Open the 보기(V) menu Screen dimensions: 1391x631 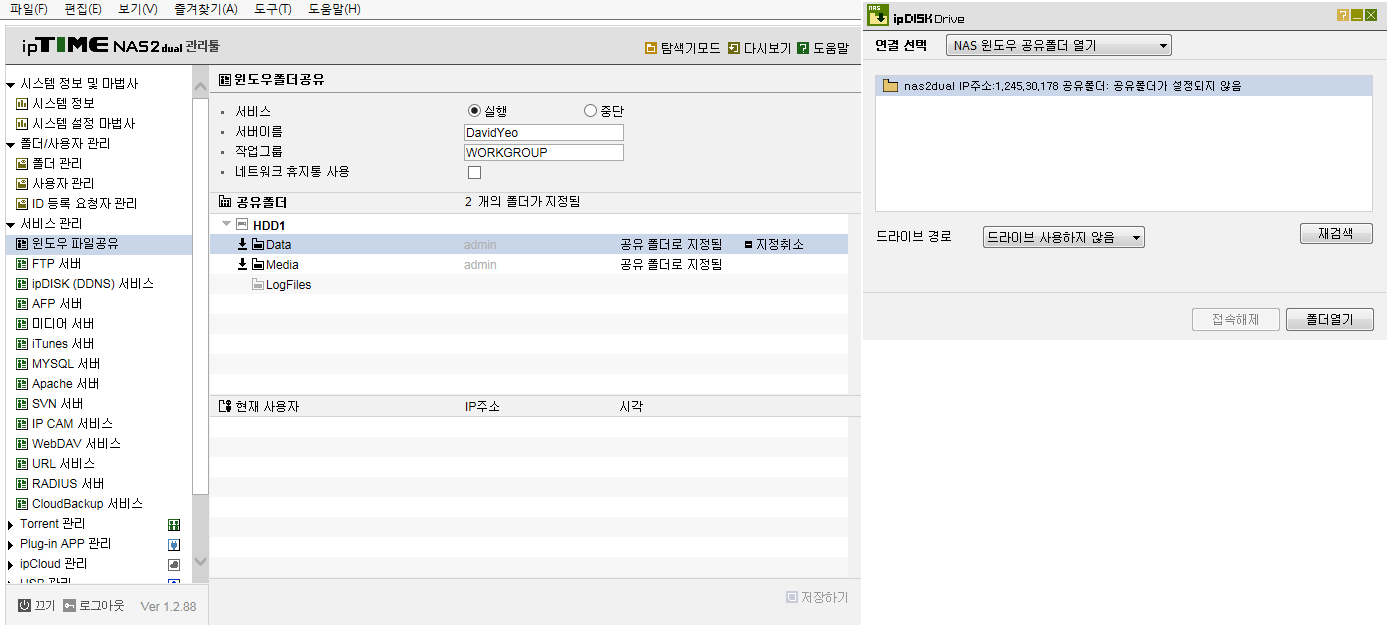coord(138,9)
